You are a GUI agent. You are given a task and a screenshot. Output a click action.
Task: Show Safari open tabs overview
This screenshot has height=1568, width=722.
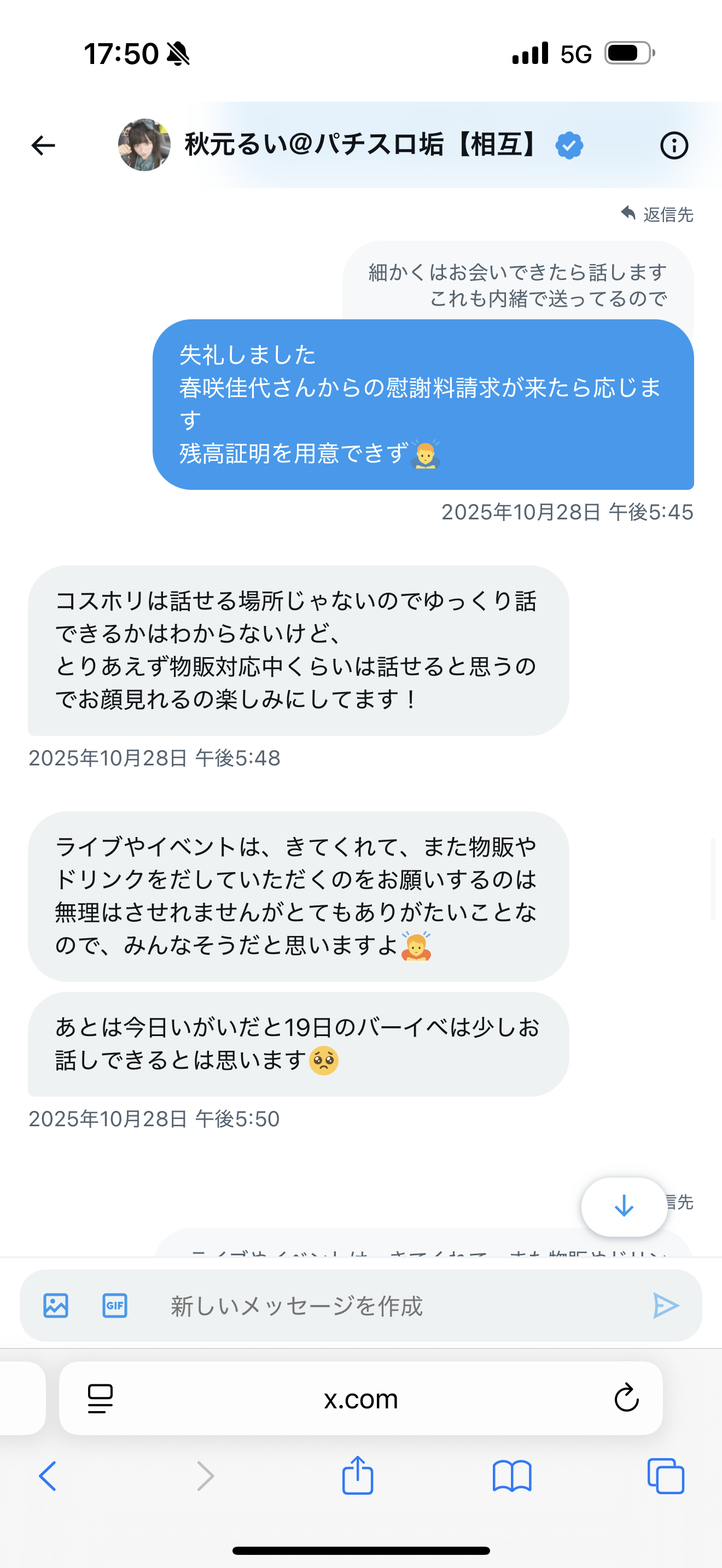[x=665, y=1476]
